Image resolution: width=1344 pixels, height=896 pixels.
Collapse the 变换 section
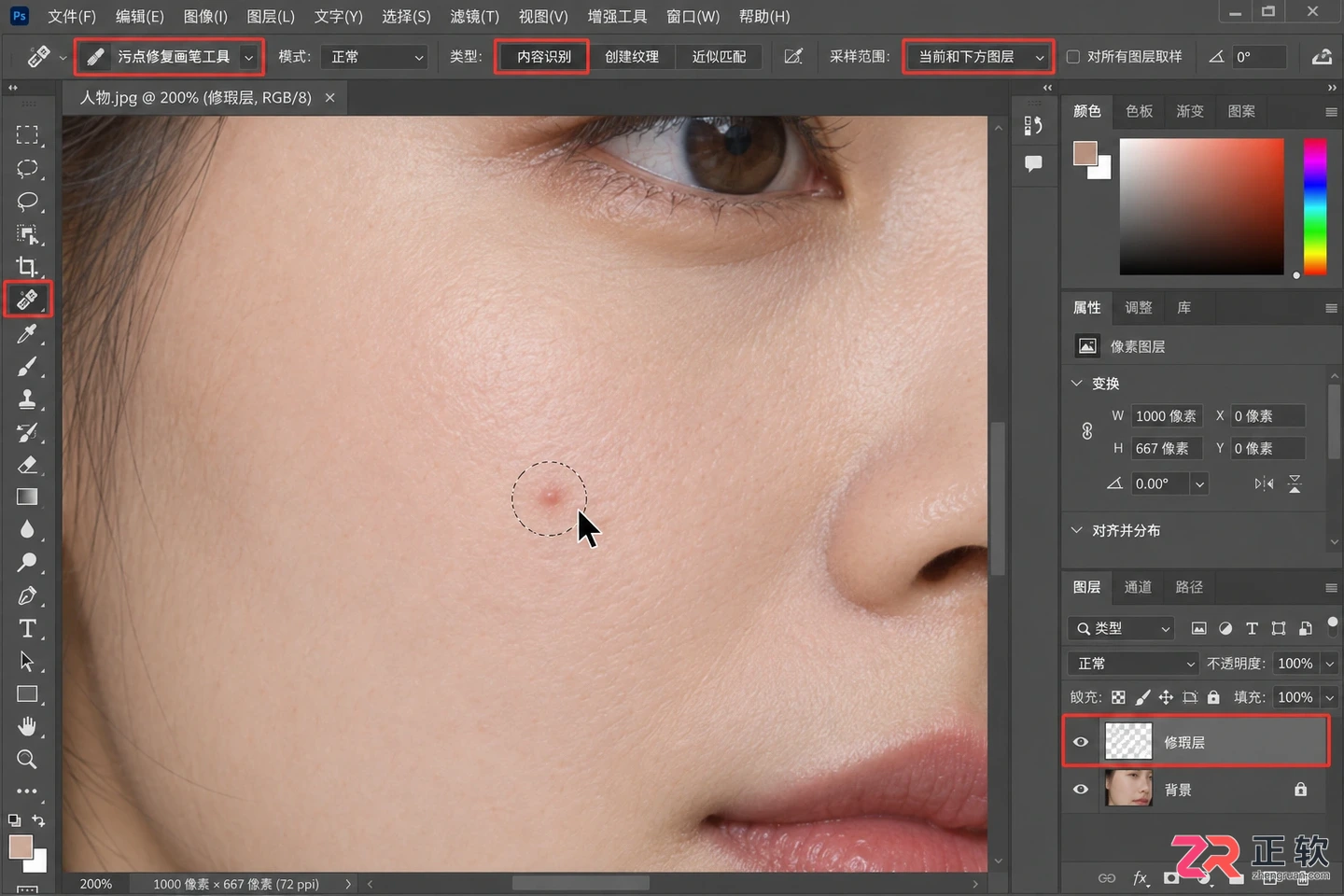pyautogui.click(x=1077, y=384)
